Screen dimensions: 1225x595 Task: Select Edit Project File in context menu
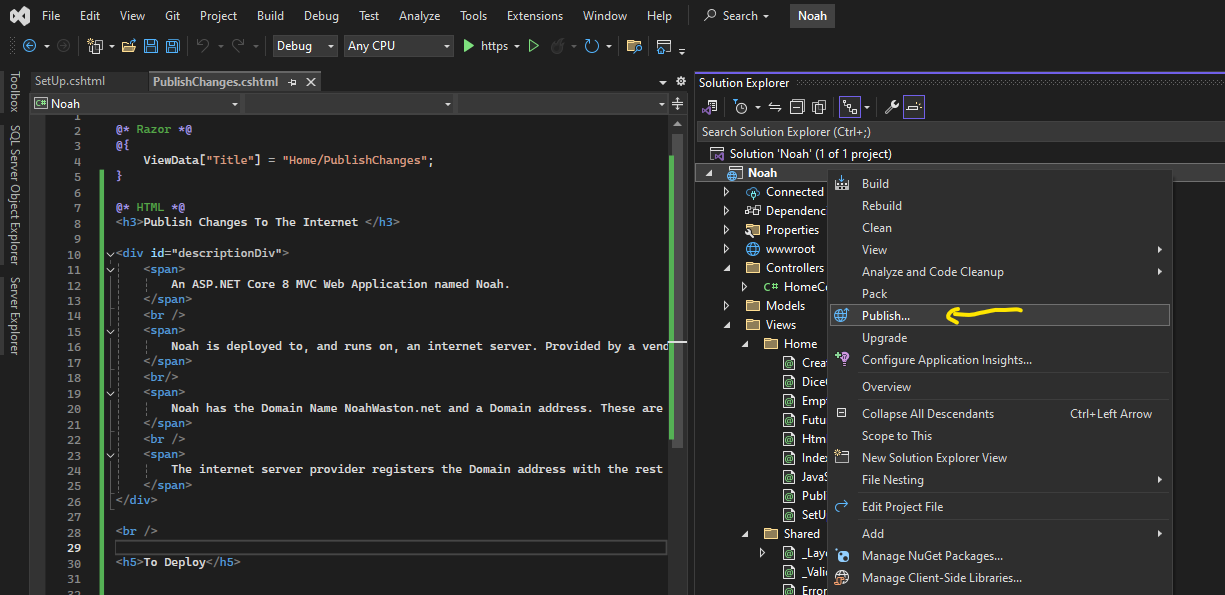999,507
